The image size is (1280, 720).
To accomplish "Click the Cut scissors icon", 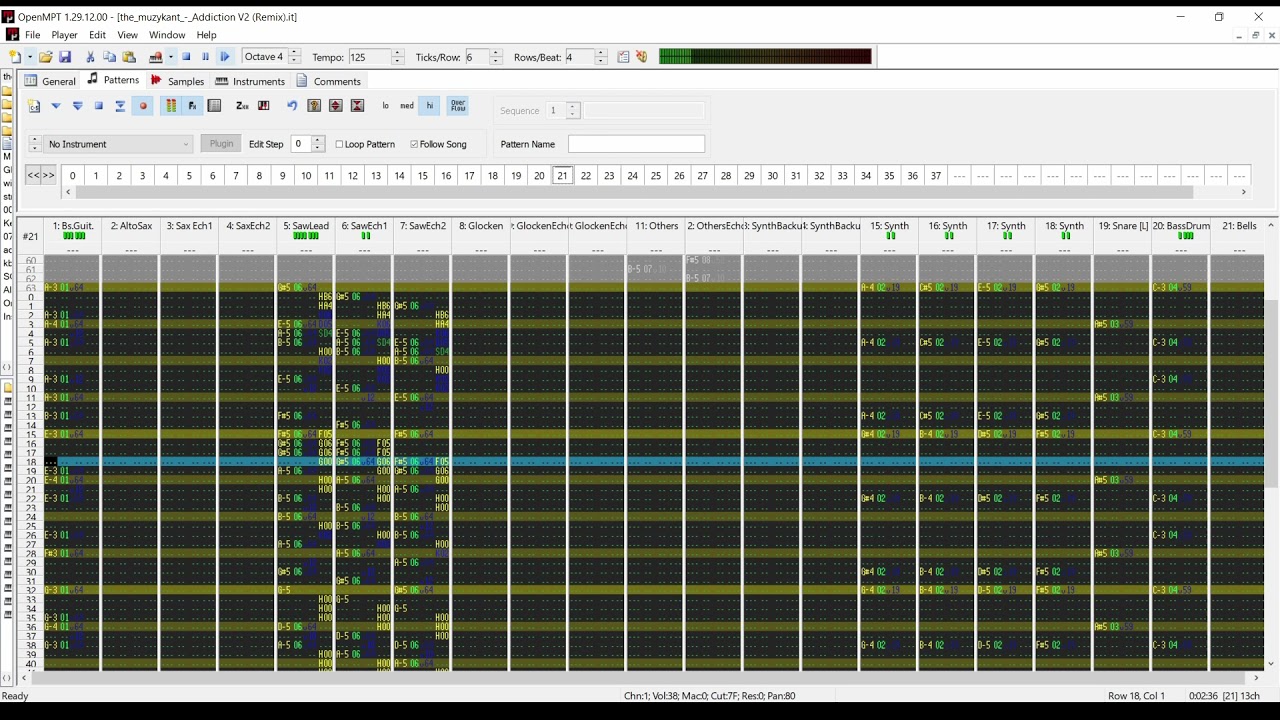I will [90, 57].
